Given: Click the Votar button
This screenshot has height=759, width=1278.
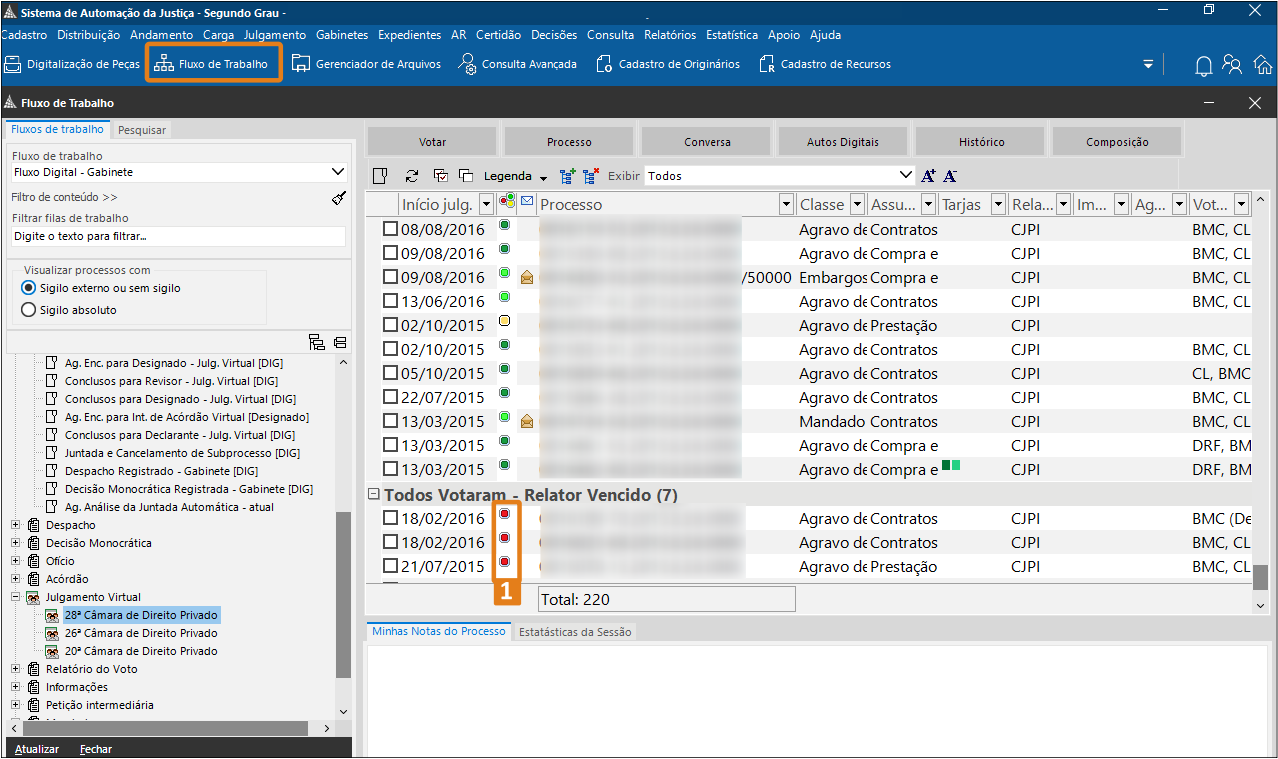Looking at the screenshot, I should click(432, 142).
